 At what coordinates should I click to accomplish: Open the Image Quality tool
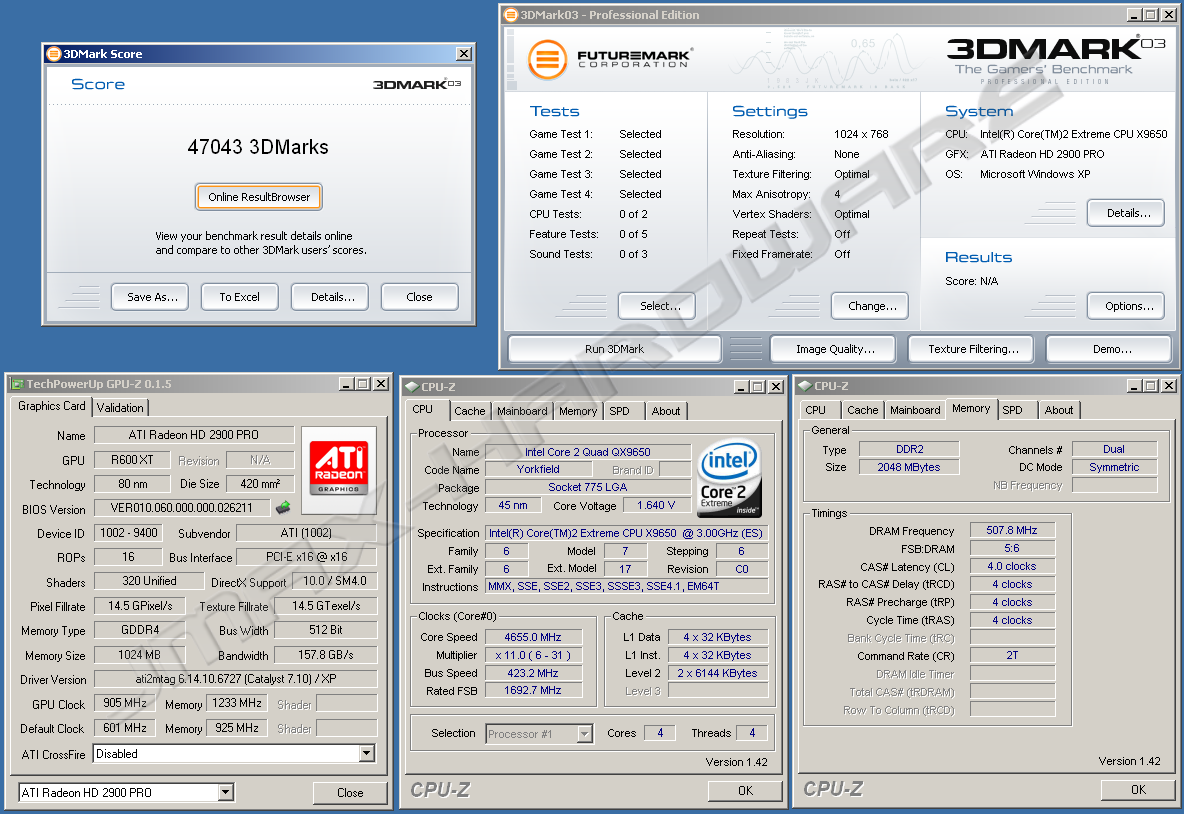[x=833, y=349]
